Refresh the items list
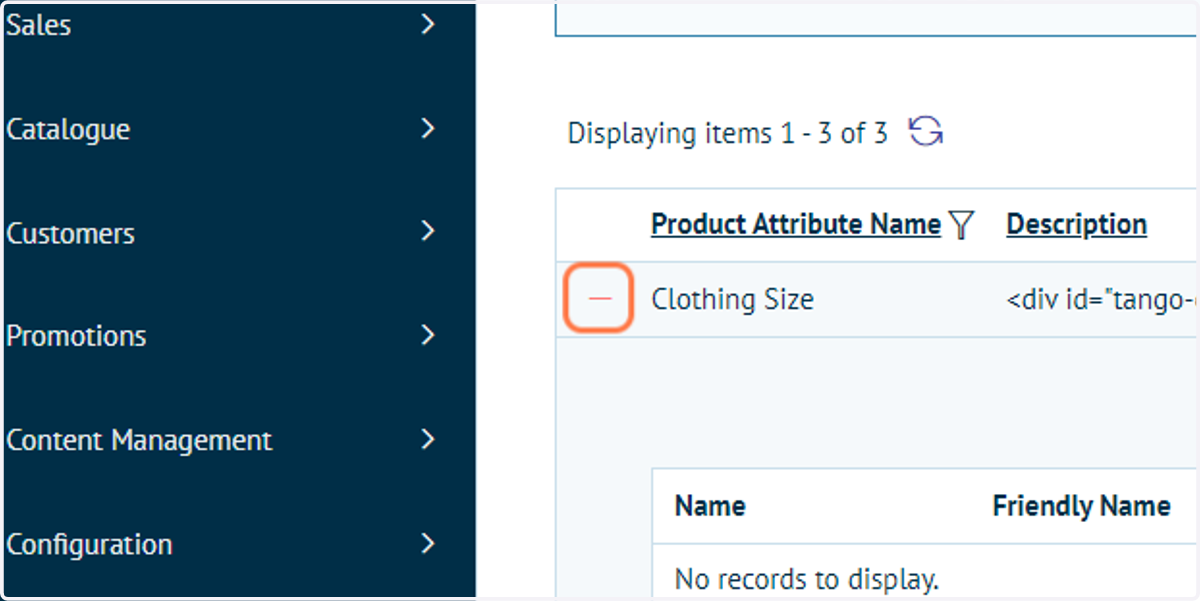This screenshot has height=601, width=1200. pyautogui.click(x=926, y=132)
